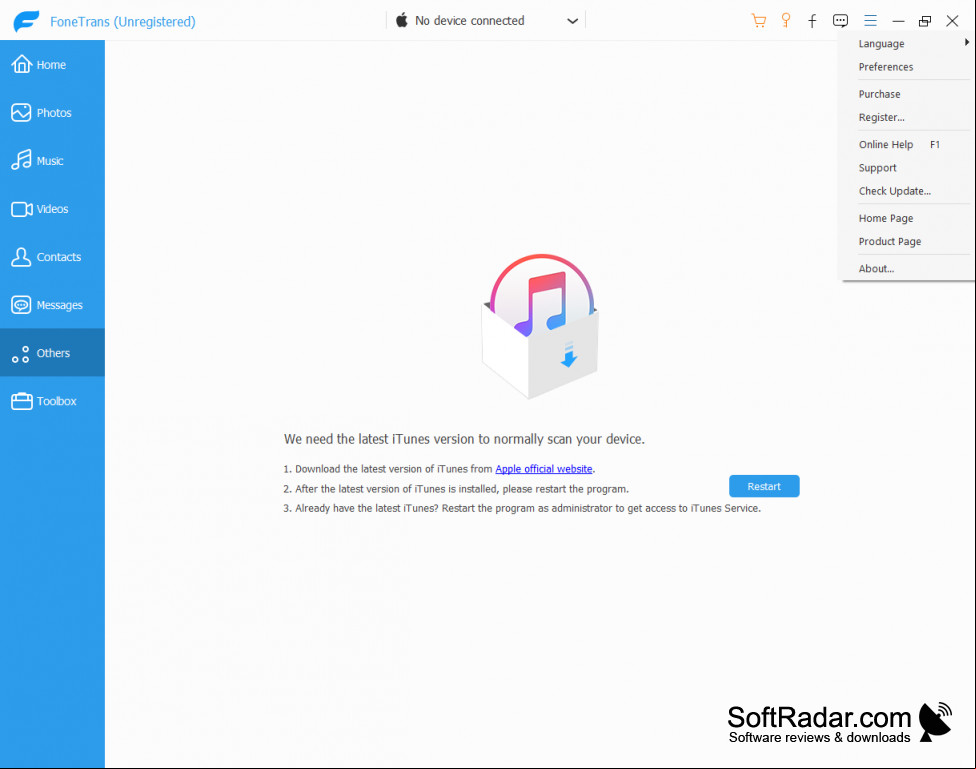Click the key register icon
The height and width of the screenshot is (769, 976).
[x=786, y=21]
